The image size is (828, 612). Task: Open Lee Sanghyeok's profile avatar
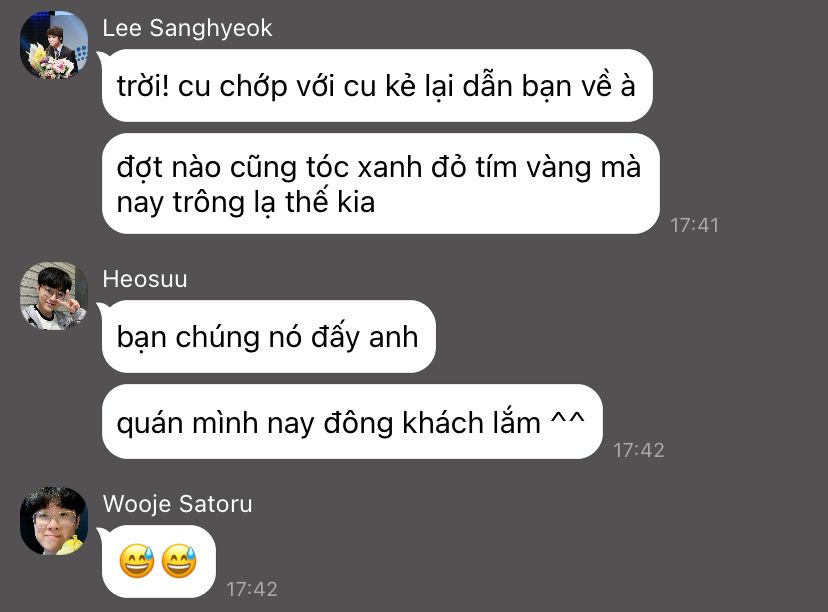pyautogui.click(x=54, y=45)
